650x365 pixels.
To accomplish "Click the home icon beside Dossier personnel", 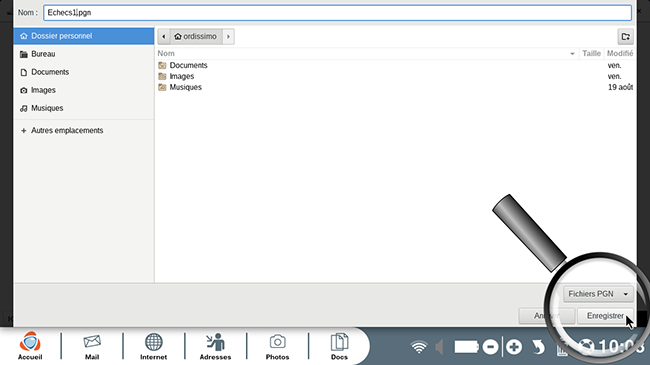I will 24,36.
